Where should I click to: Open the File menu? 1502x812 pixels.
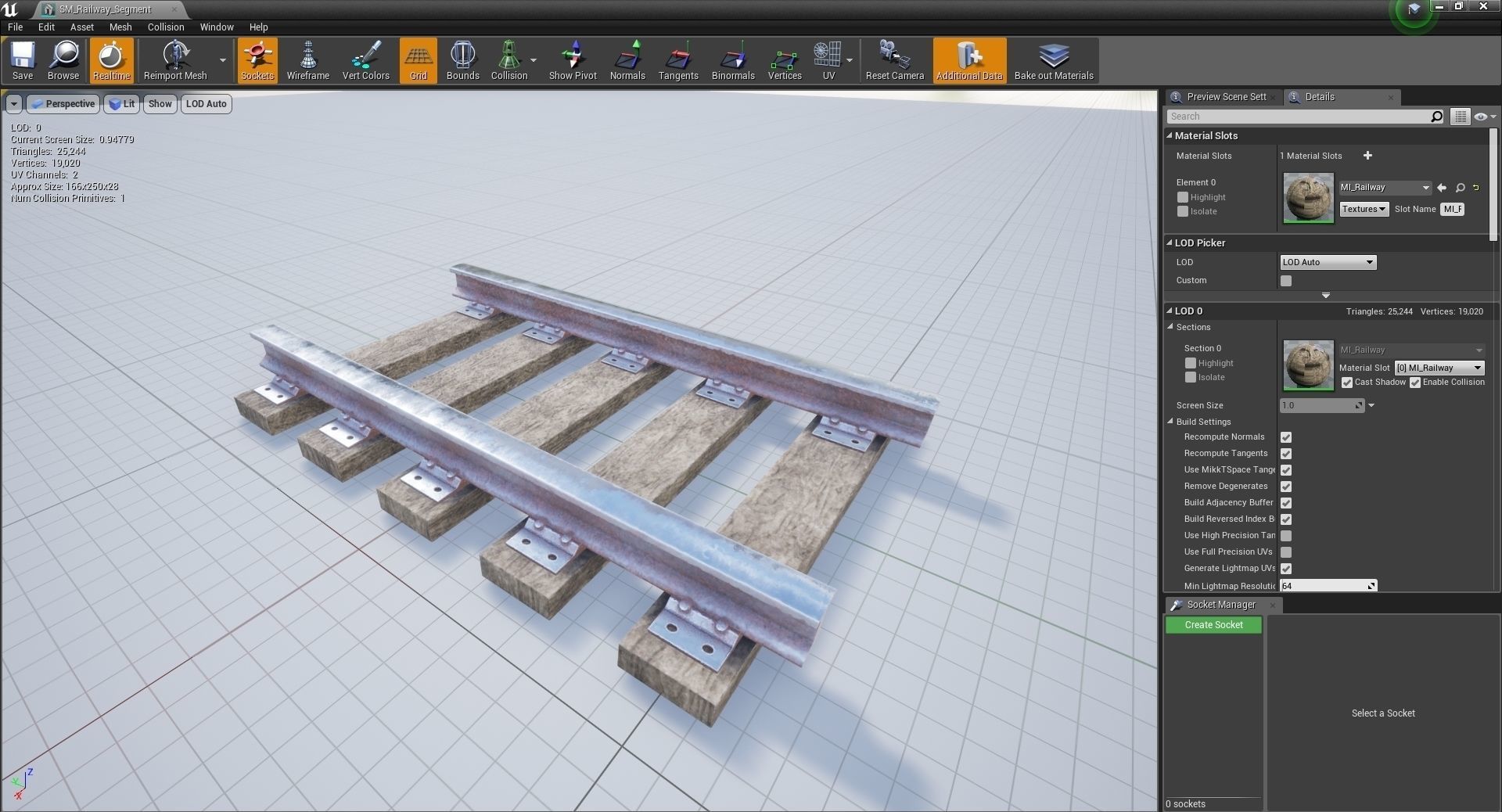(15, 27)
